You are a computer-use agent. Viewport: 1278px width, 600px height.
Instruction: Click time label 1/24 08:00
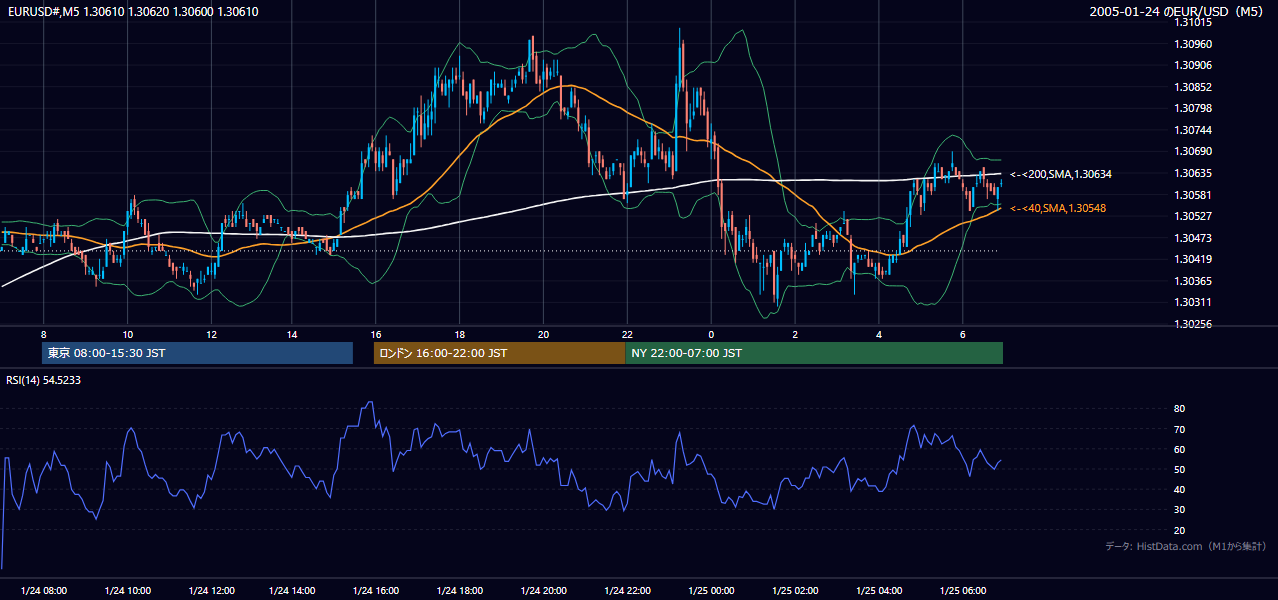coord(43,591)
